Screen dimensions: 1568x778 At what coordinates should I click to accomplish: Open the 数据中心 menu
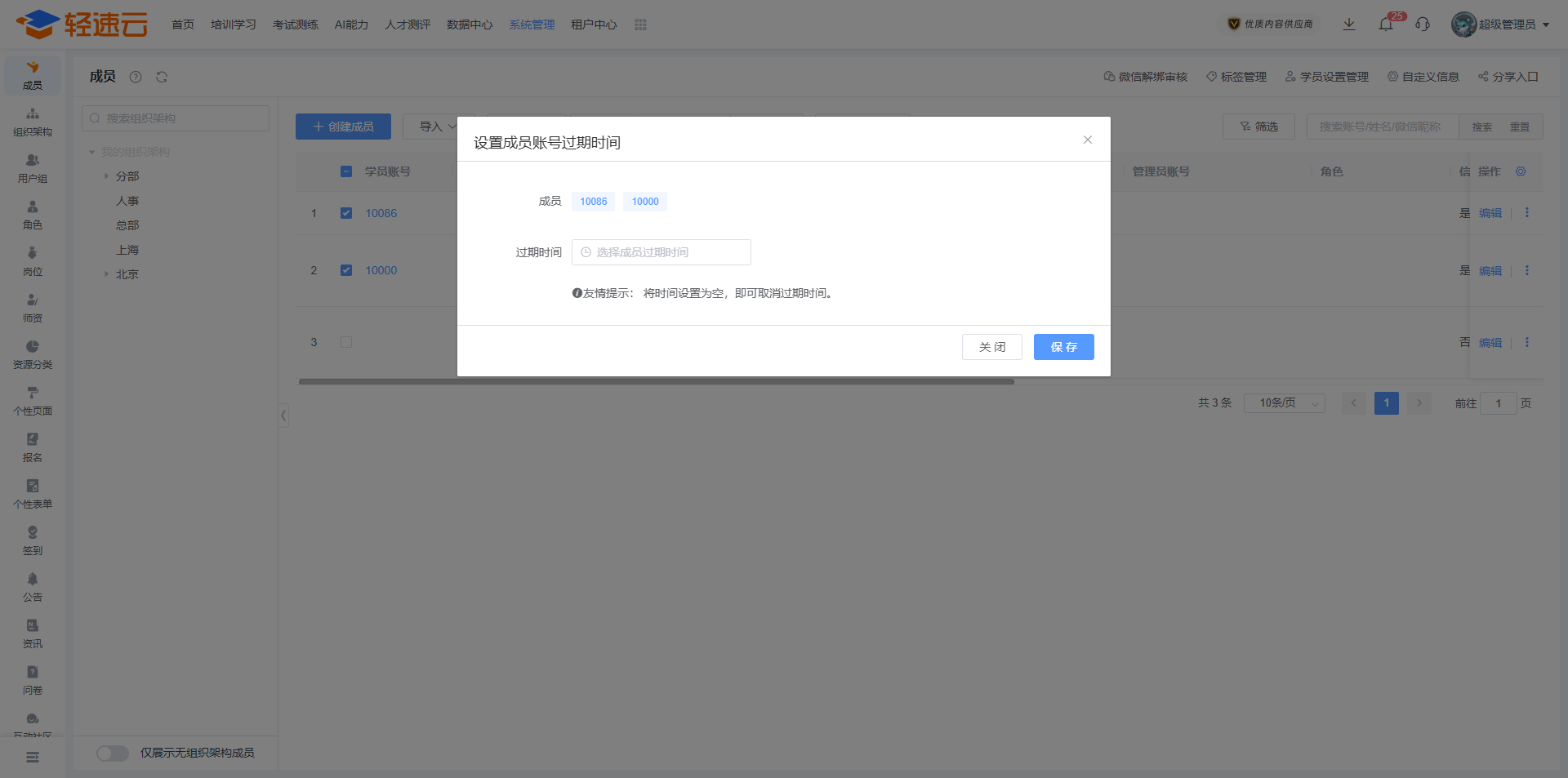tap(470, 24)
